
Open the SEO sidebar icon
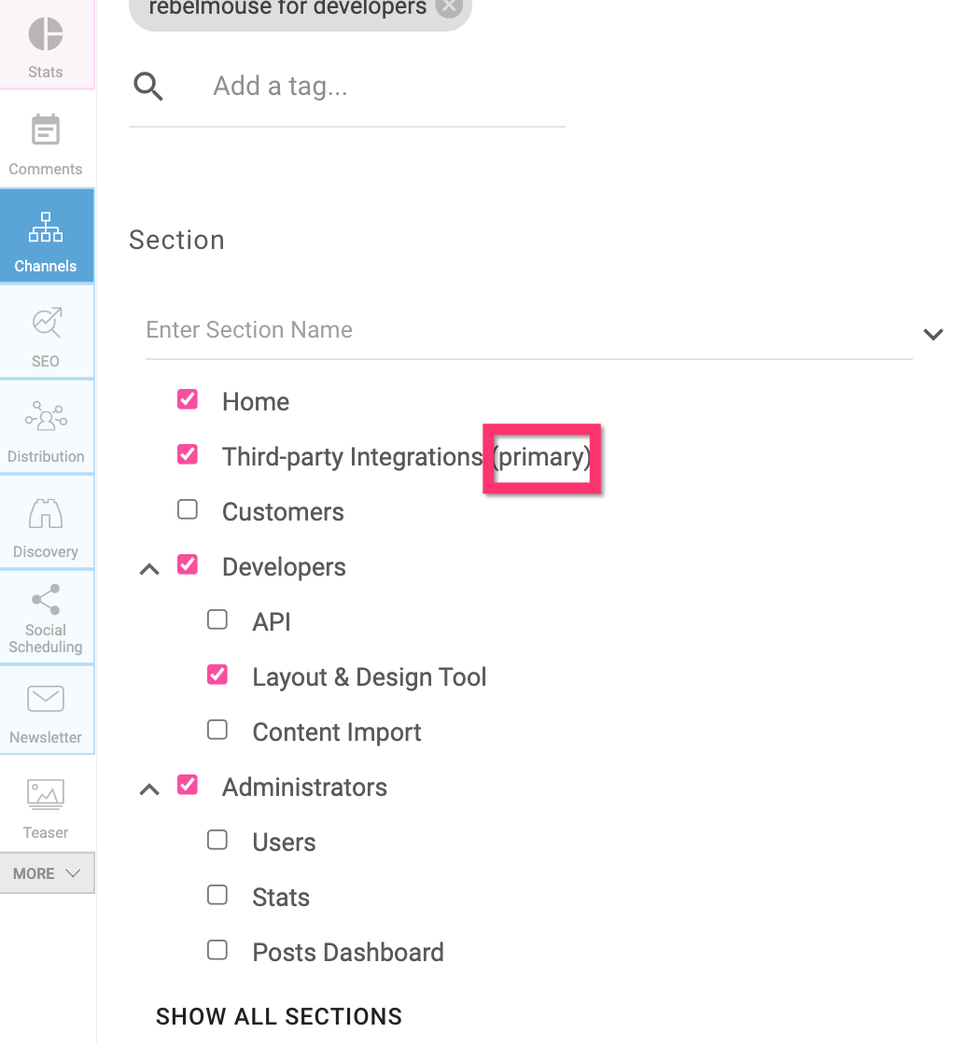[x=45, y=324]
